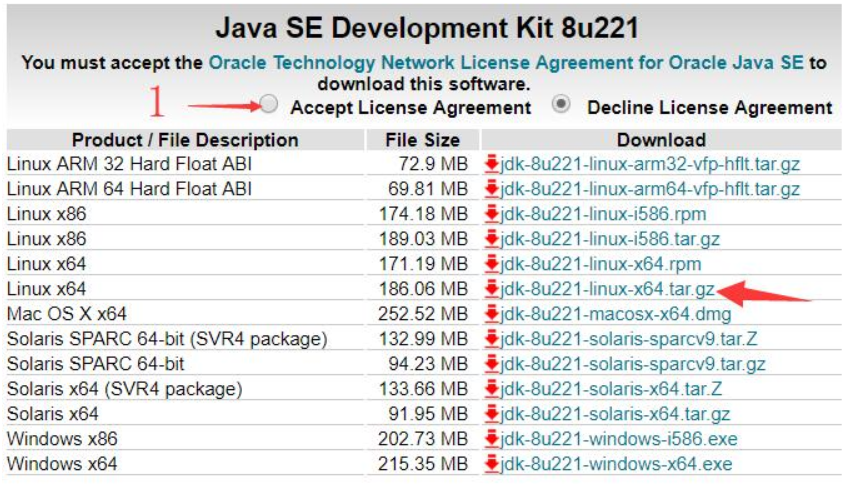Click the 91.95 MB file size cell

coord(428,414)
